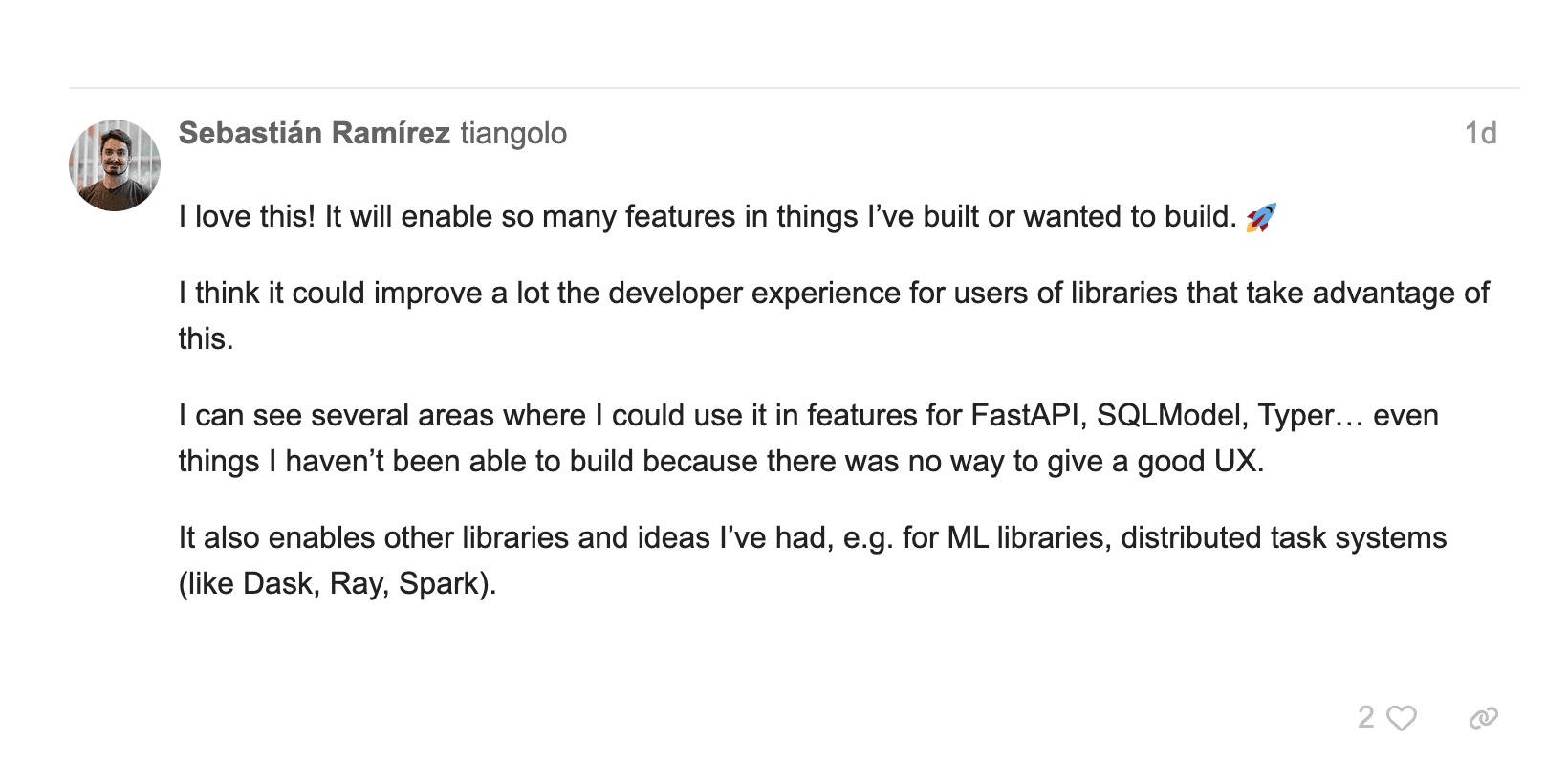Click the rocket emoji in the post

[x=1261, y=218]
